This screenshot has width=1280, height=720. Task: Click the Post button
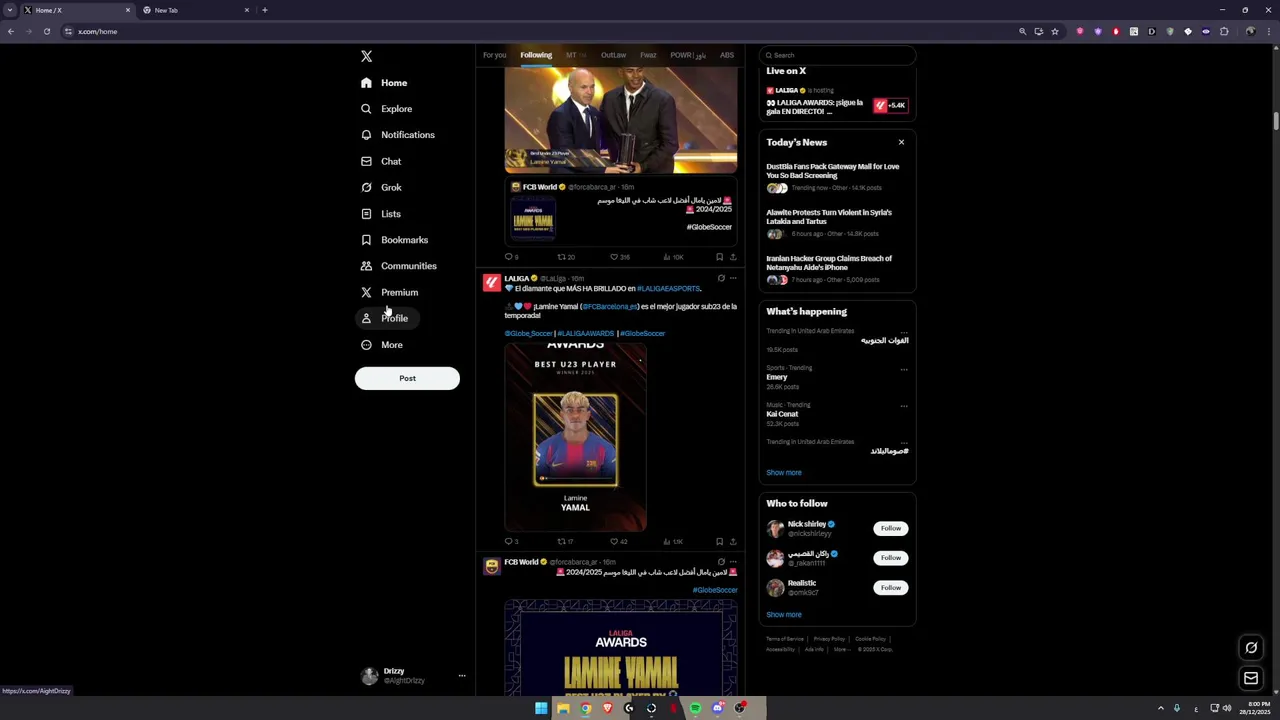click(x=407, y=378)
